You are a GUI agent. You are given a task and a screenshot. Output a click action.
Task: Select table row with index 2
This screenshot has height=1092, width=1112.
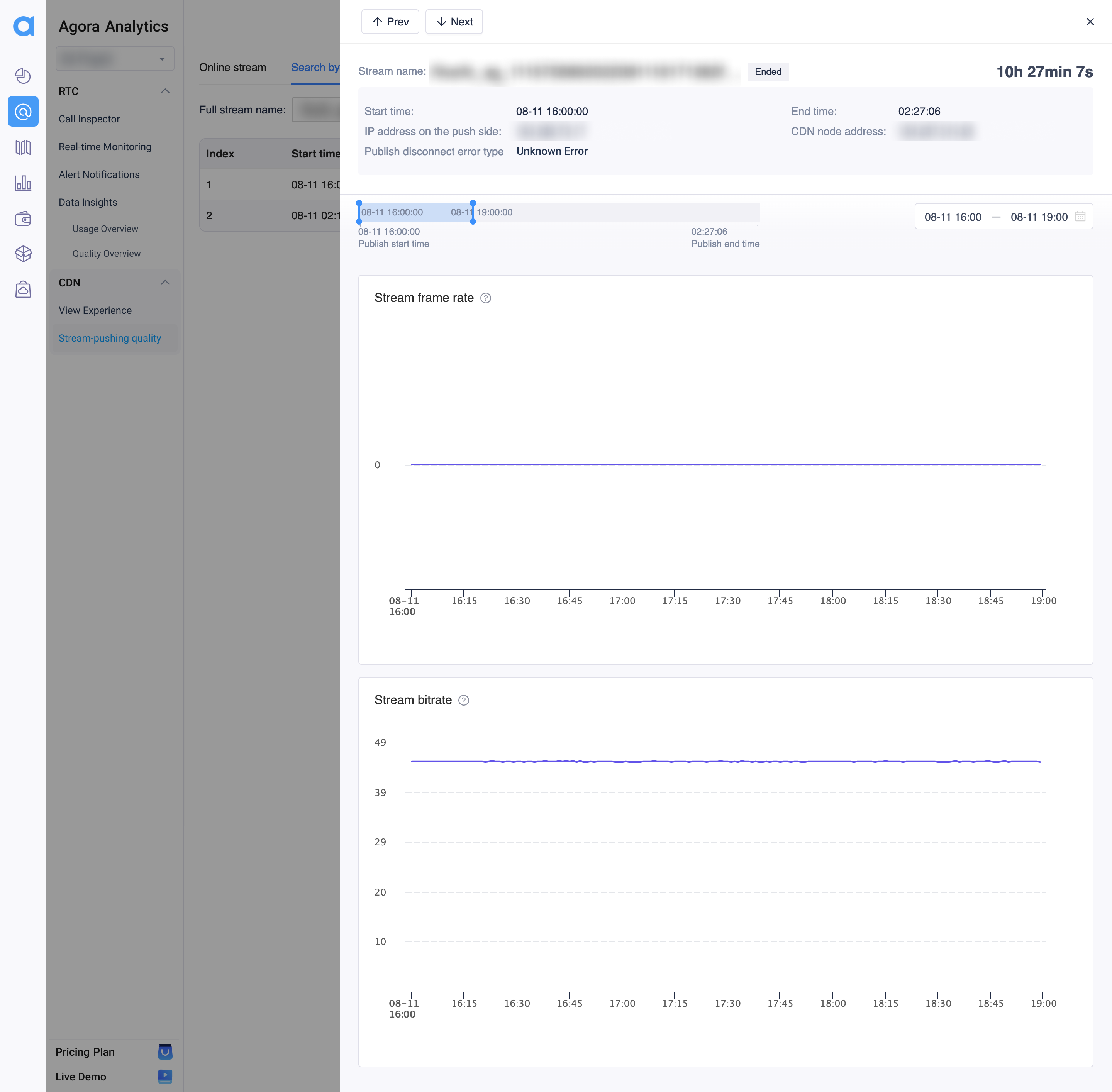270,216
